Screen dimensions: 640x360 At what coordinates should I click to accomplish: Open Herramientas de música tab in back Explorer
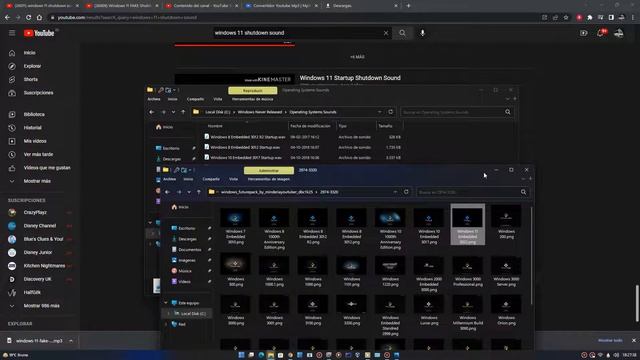tap(253, 99)
